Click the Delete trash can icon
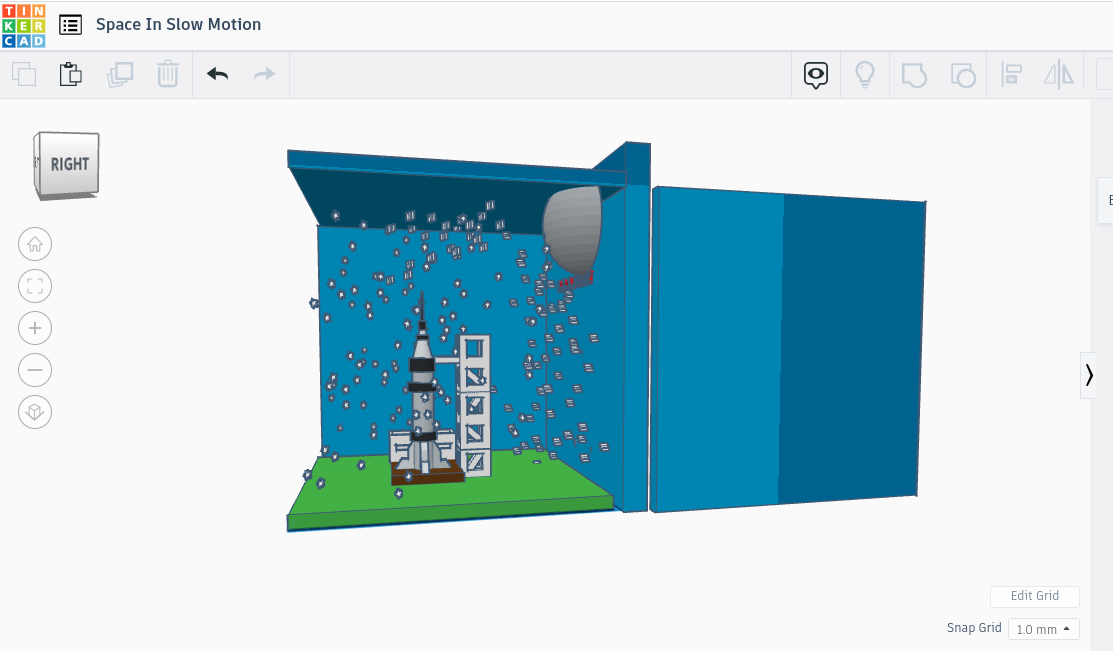 pyautogui.click(x=168, y=74)
